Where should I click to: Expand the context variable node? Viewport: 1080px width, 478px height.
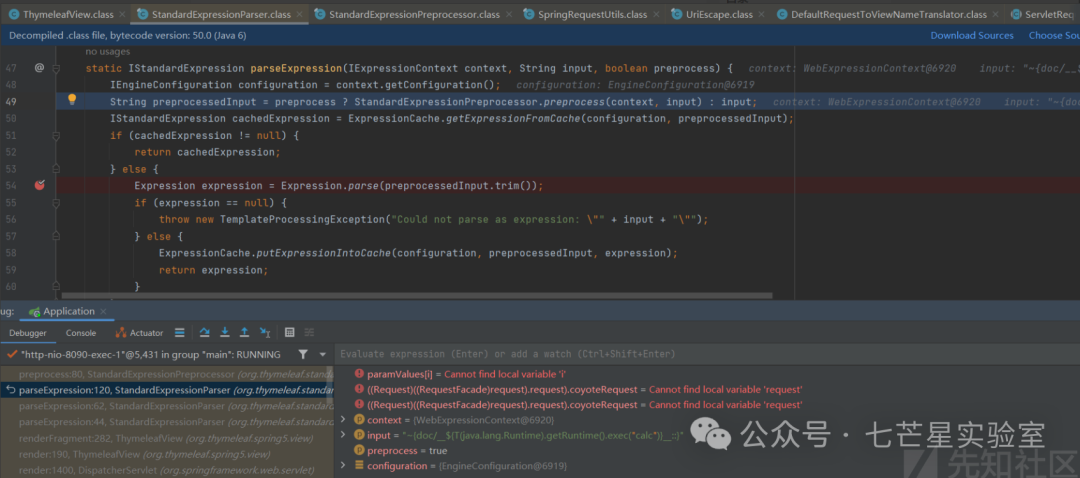click(x=344, y=419)
